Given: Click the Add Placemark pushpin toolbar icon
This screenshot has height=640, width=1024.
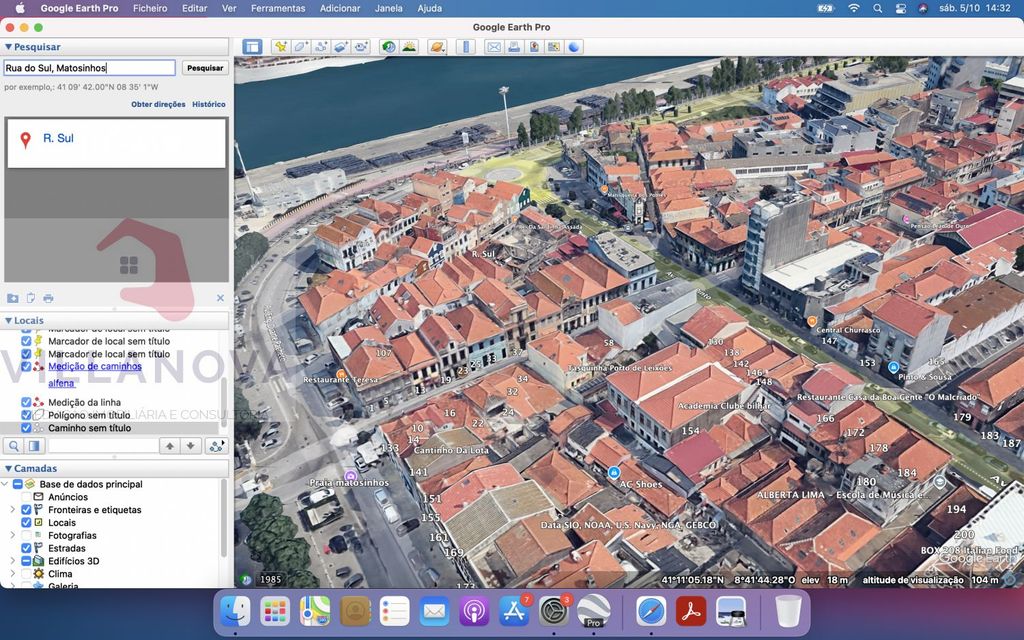Looking at the screenshot, I should tap(281, 47).
